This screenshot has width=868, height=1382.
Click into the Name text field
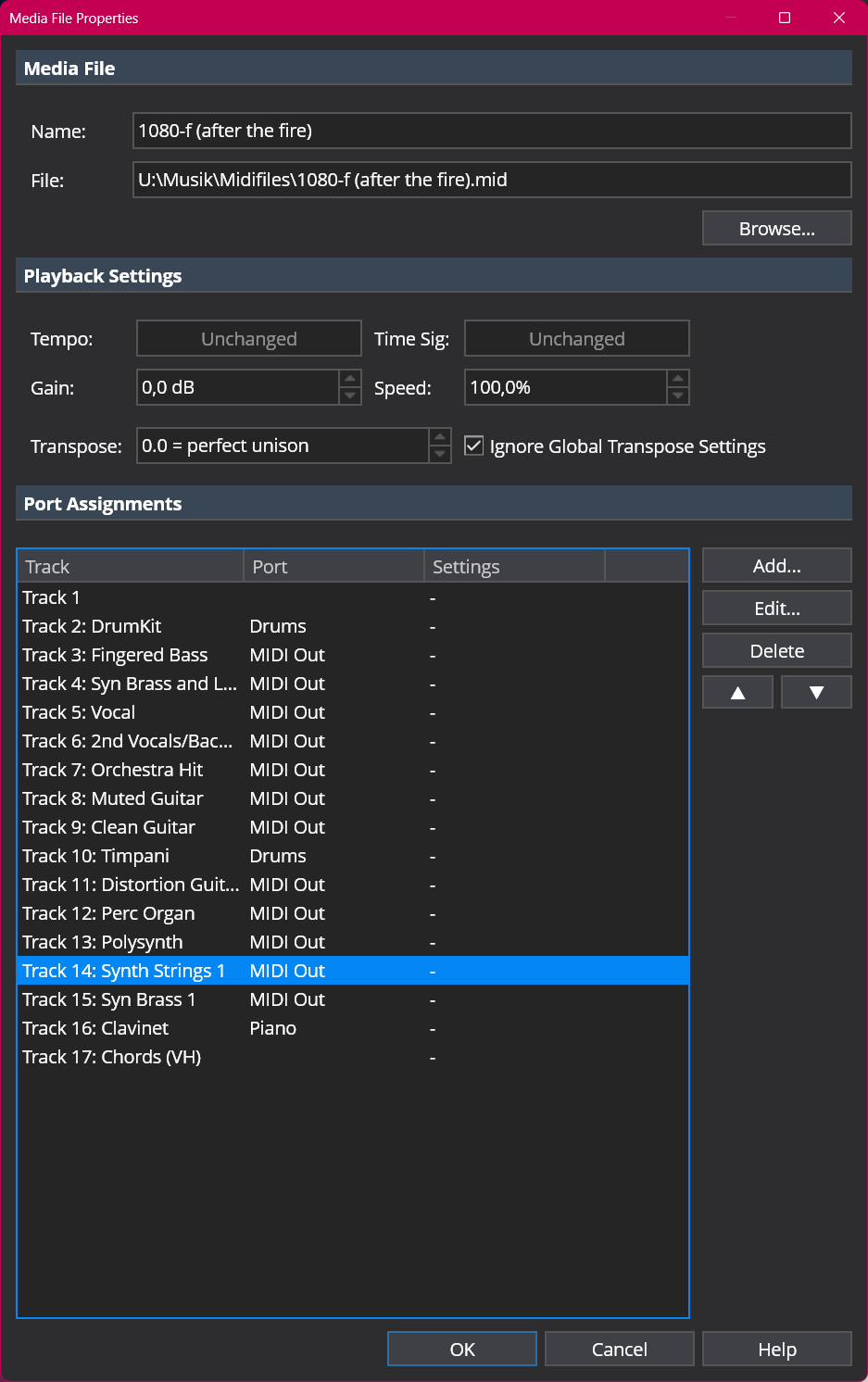491,131
